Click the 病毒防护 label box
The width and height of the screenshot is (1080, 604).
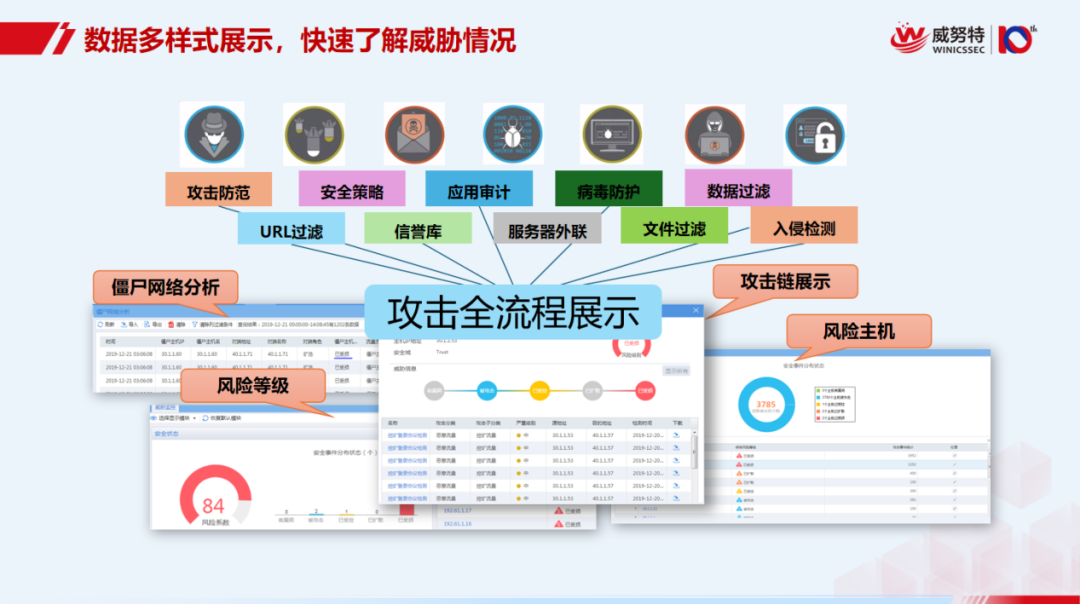point(609,189)
